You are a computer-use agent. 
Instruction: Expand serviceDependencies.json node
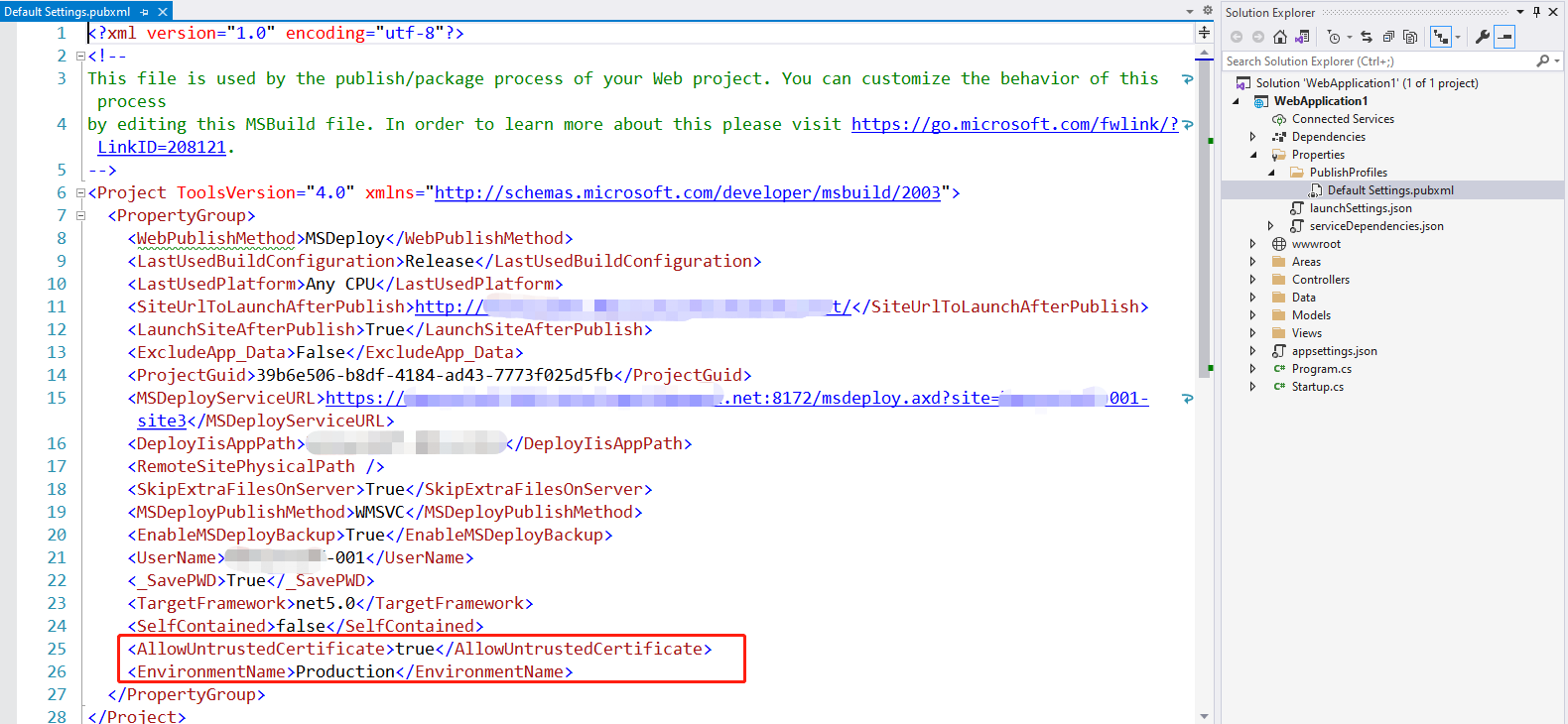[x=1270, y=226]
